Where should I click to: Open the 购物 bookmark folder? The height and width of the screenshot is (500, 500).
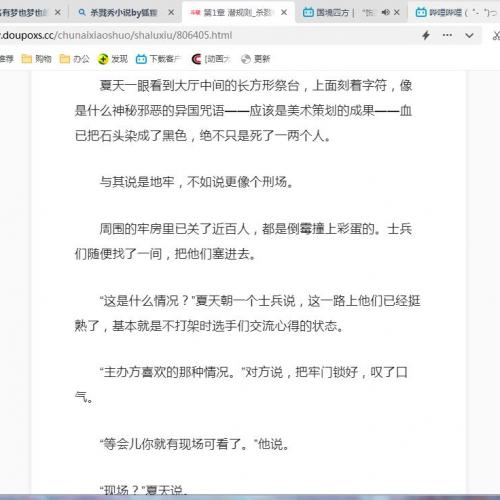pyautogui.click(x=37, y=59)
